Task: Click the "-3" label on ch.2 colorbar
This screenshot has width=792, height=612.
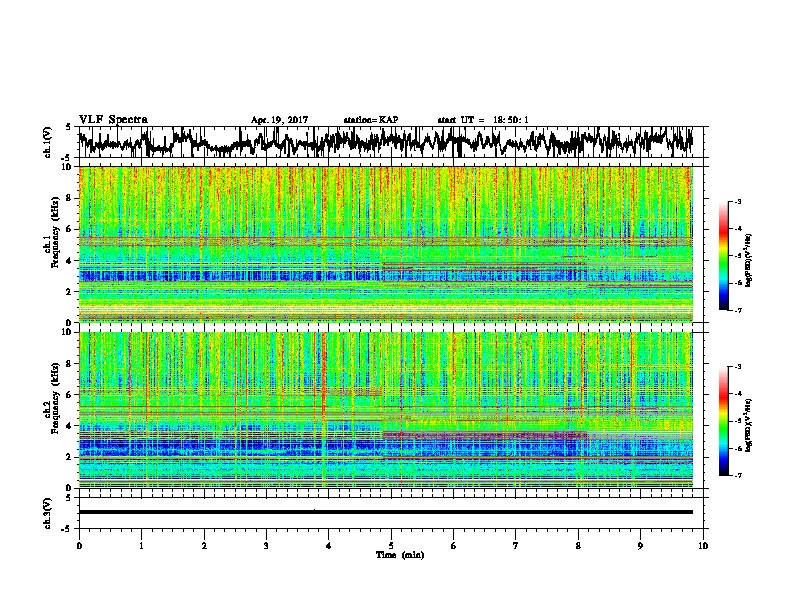Action: 737,367
